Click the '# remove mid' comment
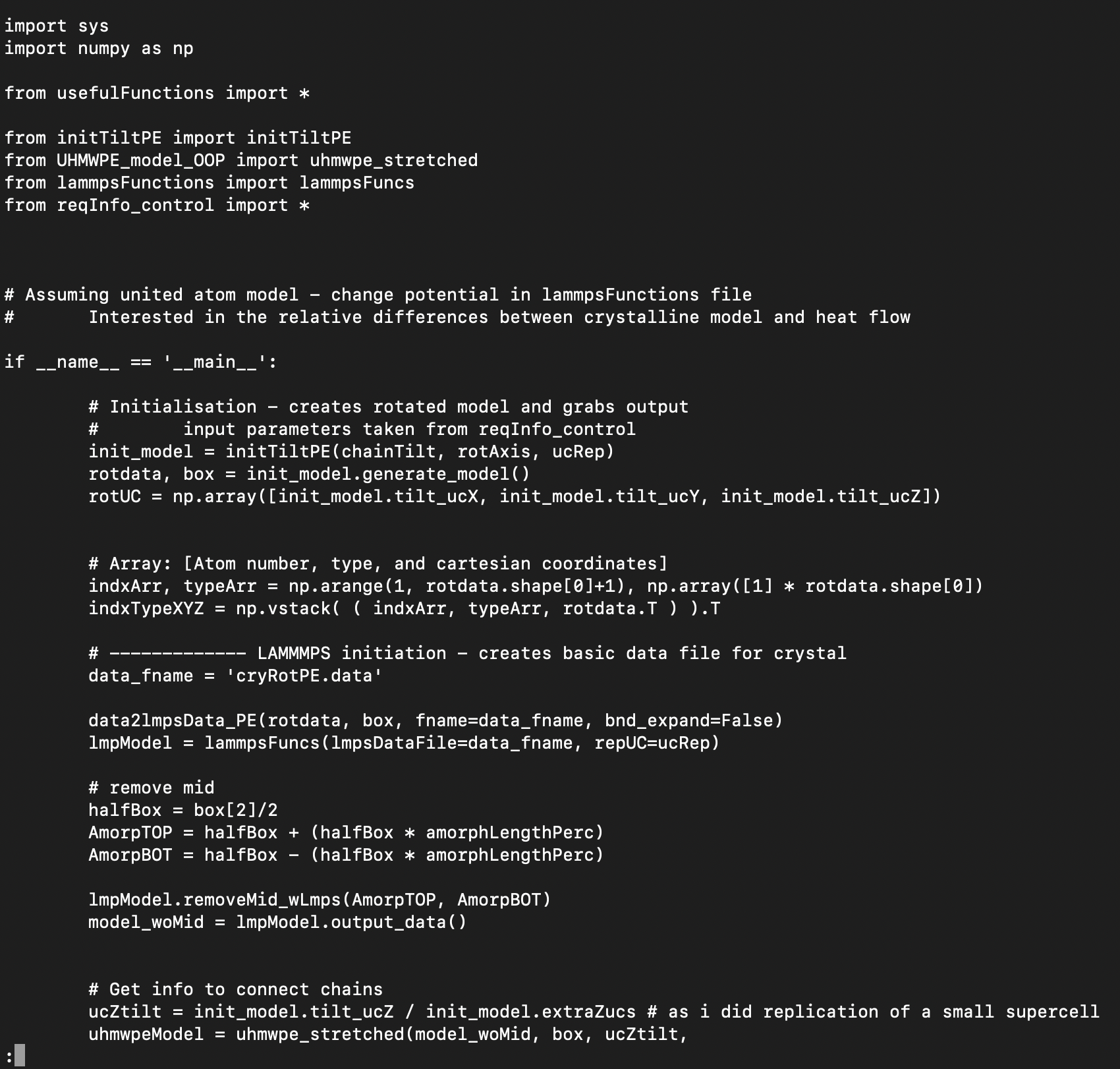The height and width of the screenshot is (1069, 1120). [152, 788]
